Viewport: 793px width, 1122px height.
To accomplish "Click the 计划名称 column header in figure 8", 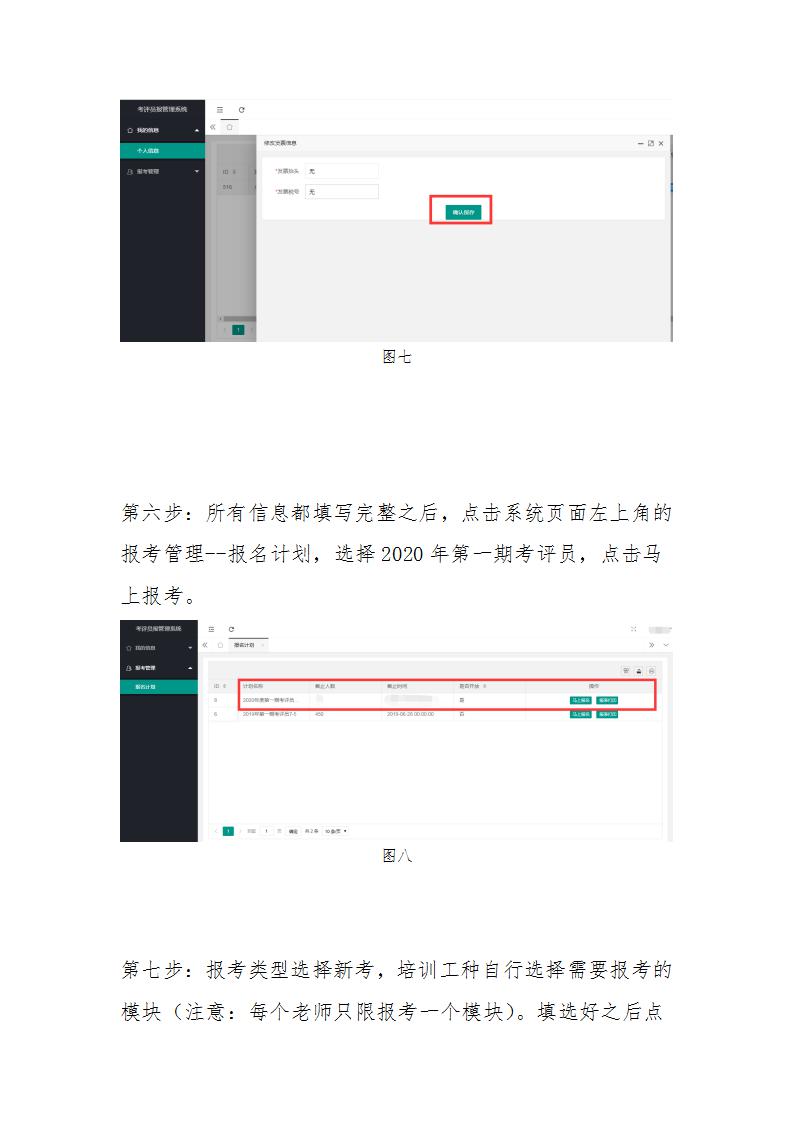I will pos(253,686).
